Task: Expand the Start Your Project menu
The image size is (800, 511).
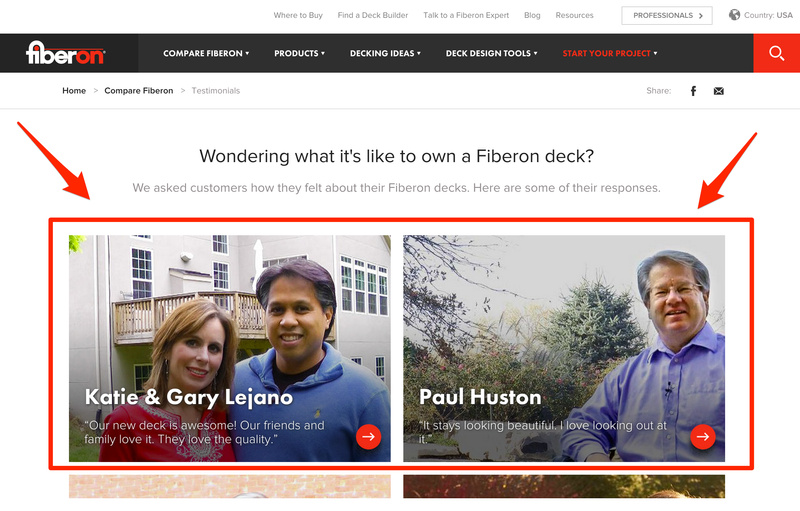Action: [x=610, y=53]
